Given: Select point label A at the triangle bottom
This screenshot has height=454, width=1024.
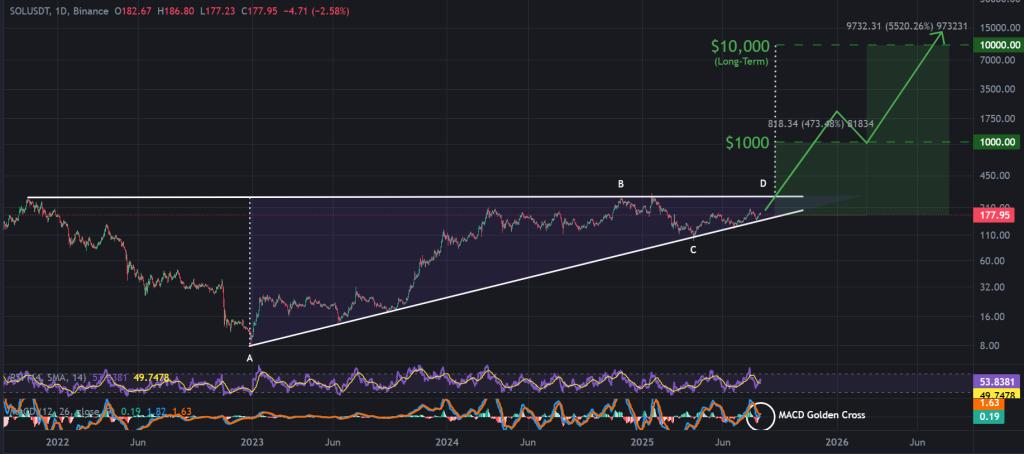Looking at the screenshot, I should [x=249, y=356].
